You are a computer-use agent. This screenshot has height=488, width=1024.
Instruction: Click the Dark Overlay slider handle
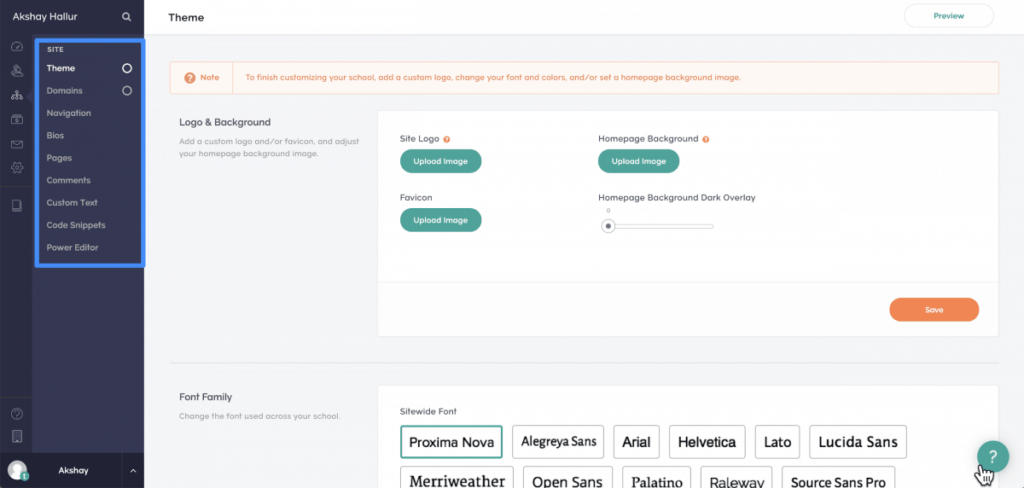tap(608, 227)
